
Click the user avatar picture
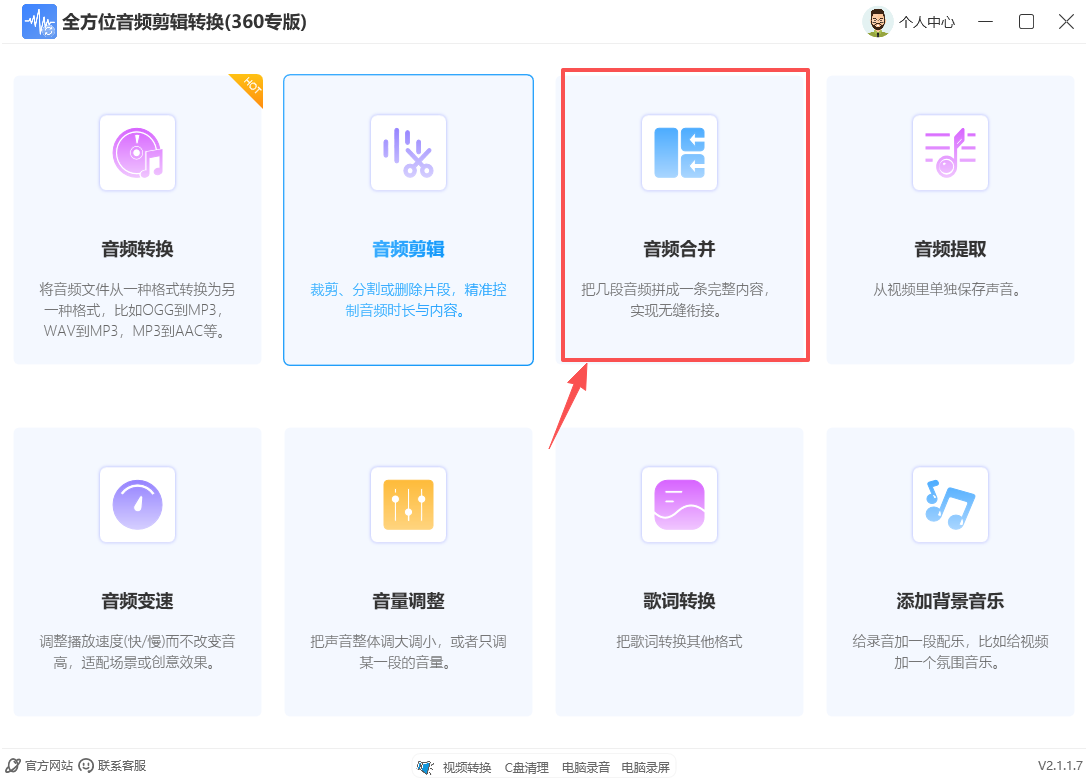click(x=876, y=21)
